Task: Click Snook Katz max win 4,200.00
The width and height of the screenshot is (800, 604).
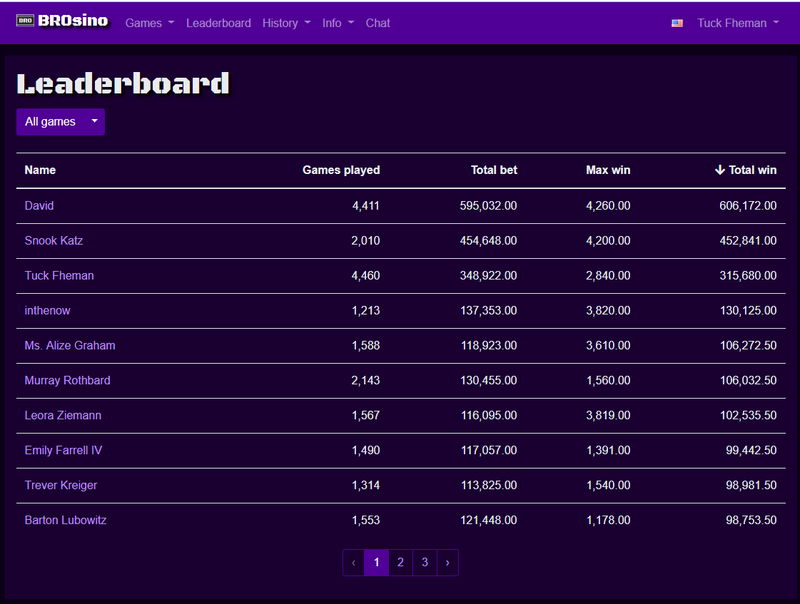Action: coord(608,241)
